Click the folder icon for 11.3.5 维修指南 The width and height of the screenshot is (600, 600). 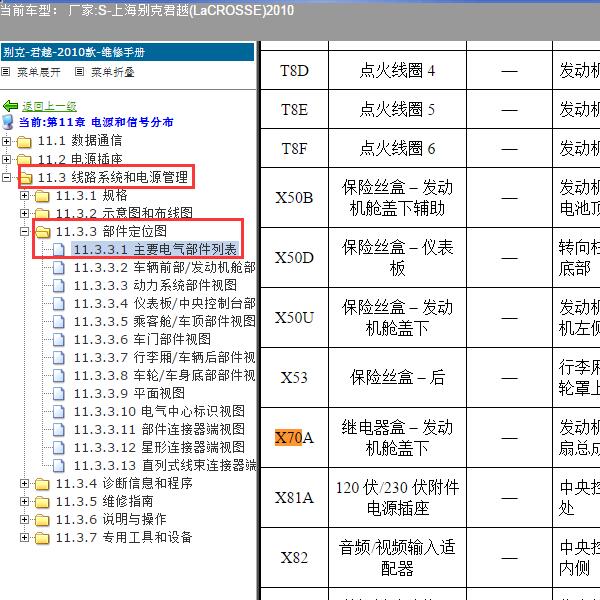click(x=42, y=502)
